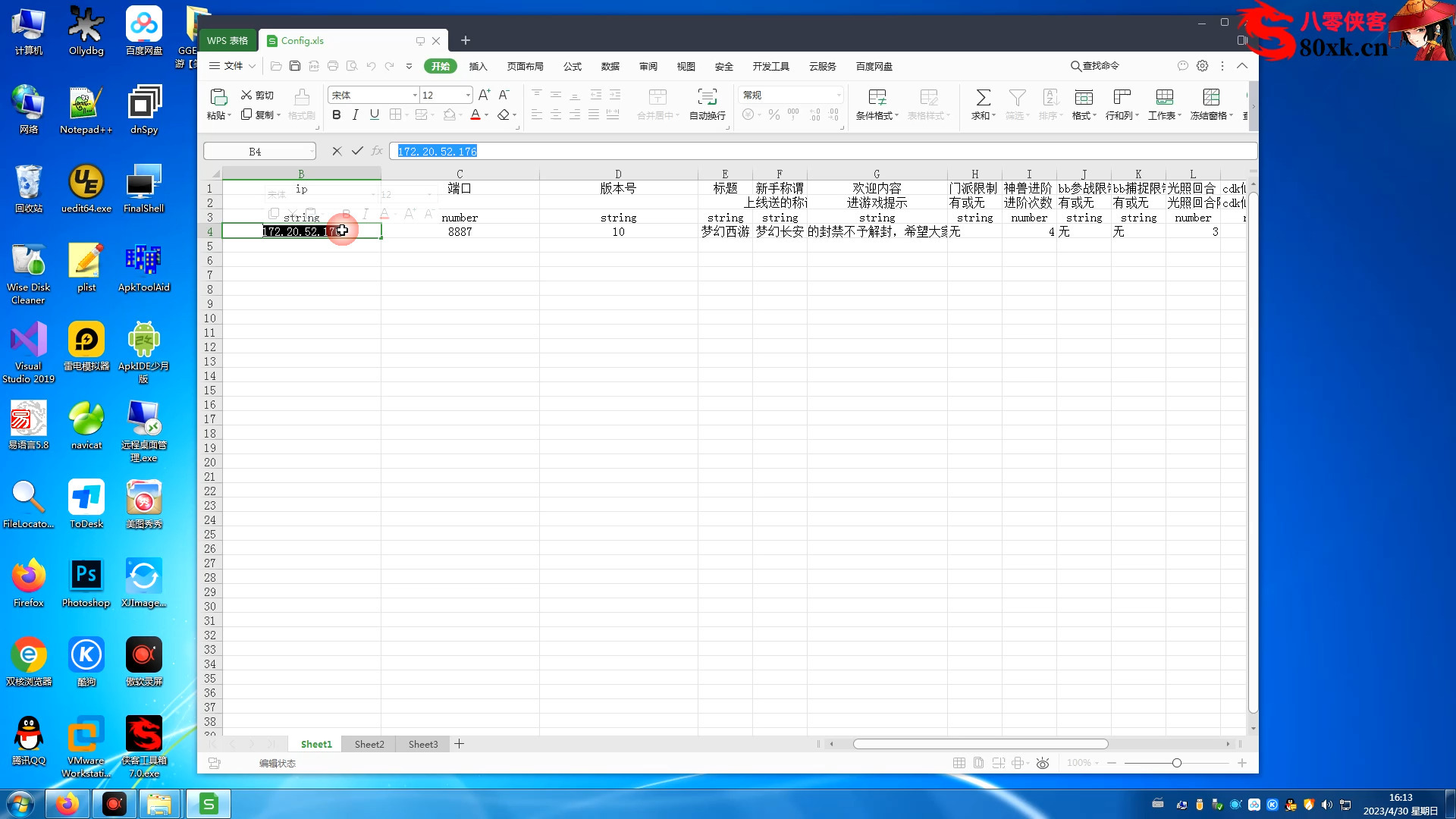Click the Print icon in quick toolbar
1456x819 pixels.
click(x=333, y=66)
